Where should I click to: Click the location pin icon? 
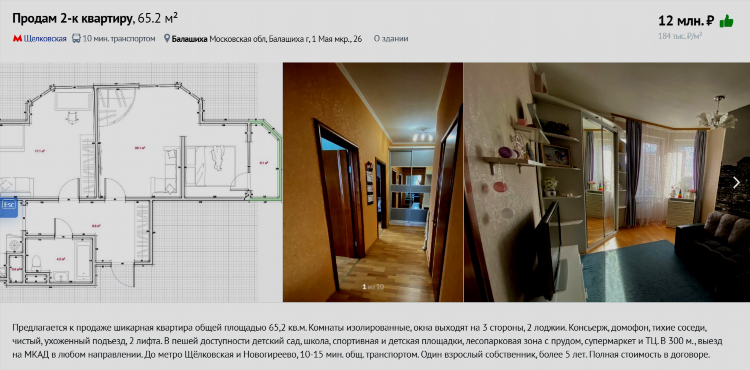point(167,38)
